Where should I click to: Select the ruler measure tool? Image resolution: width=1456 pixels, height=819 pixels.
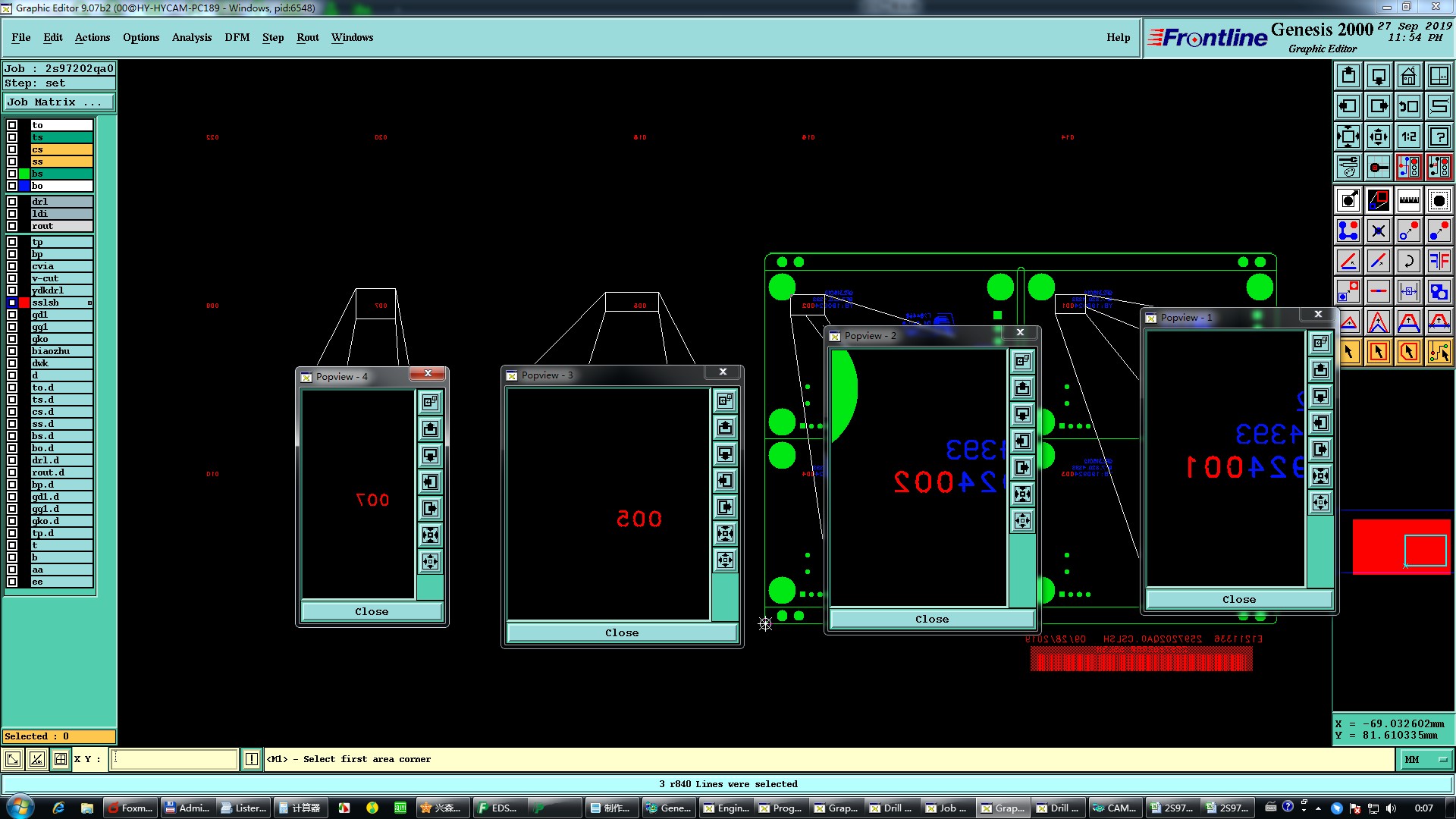[x=1409, y=200]
